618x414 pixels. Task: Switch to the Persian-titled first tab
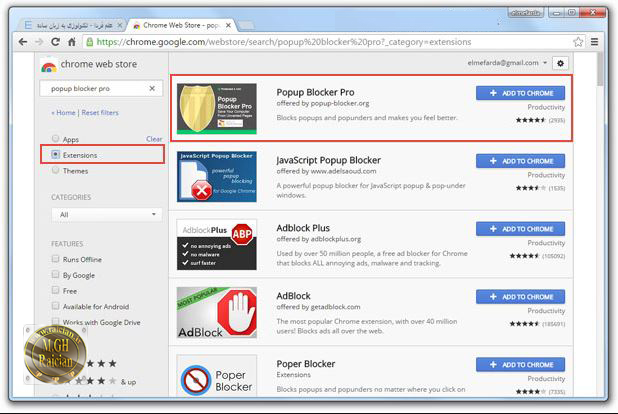click(73, 25)
